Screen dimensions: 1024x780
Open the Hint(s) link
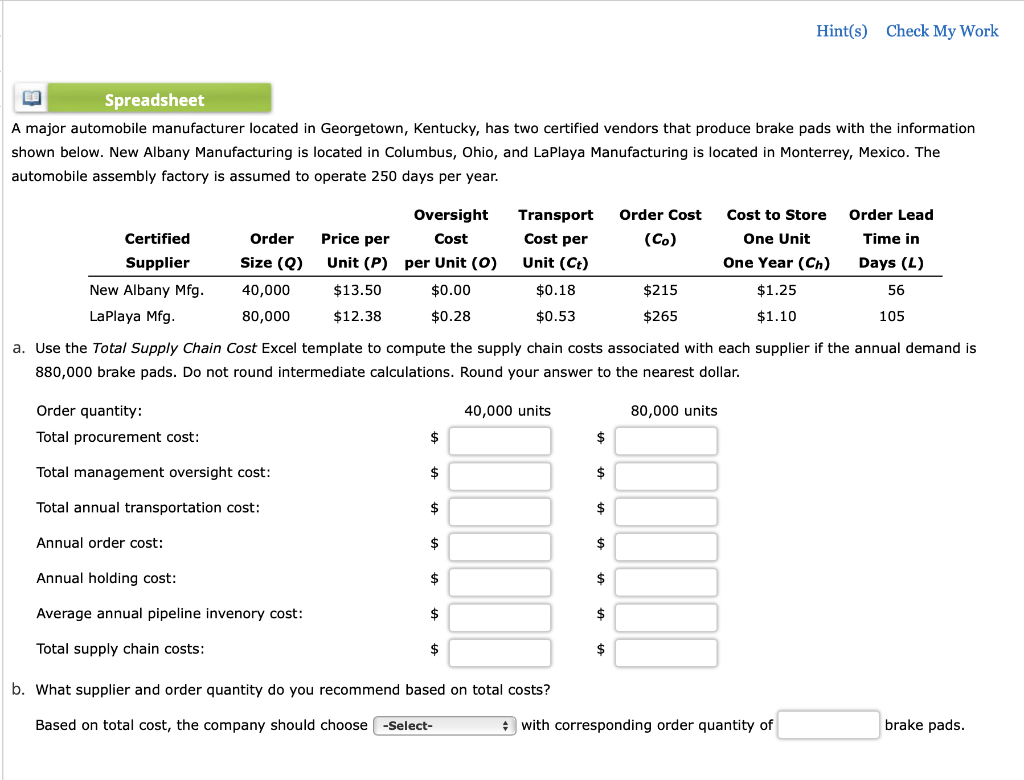[841, 31]
